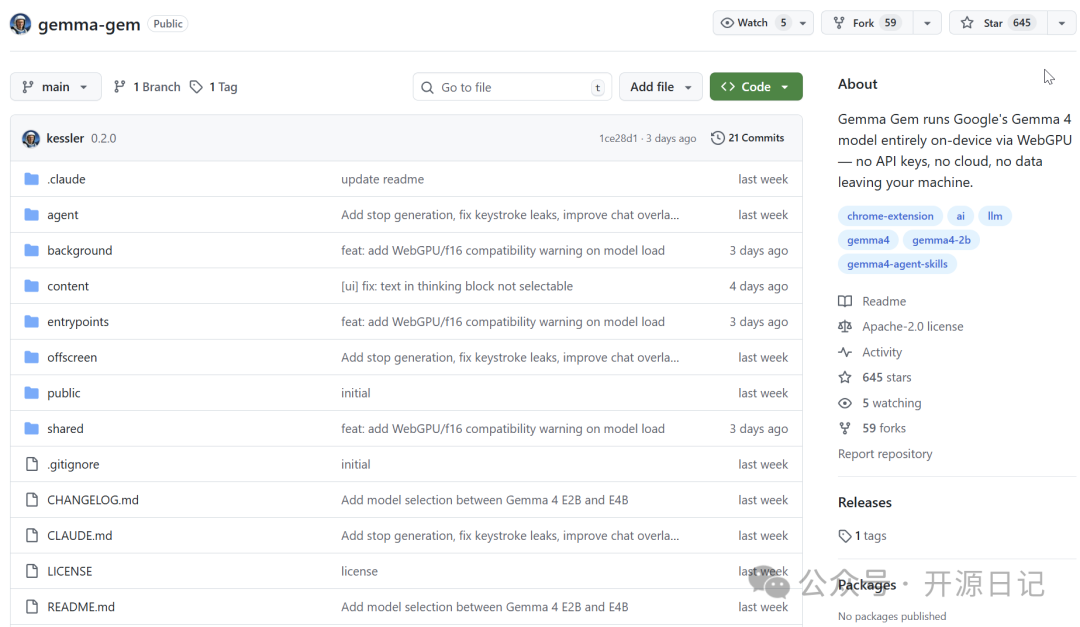Open the main branch selector dropdown

coord(56,87)
